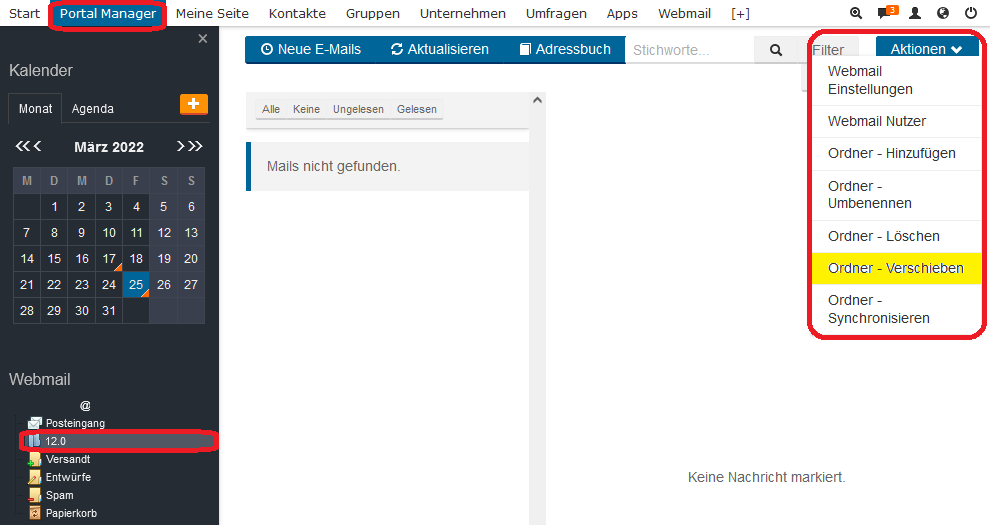Choose Ordner - Hinzufügen
This screenshot has width=990, height=525.
(896, 153)
